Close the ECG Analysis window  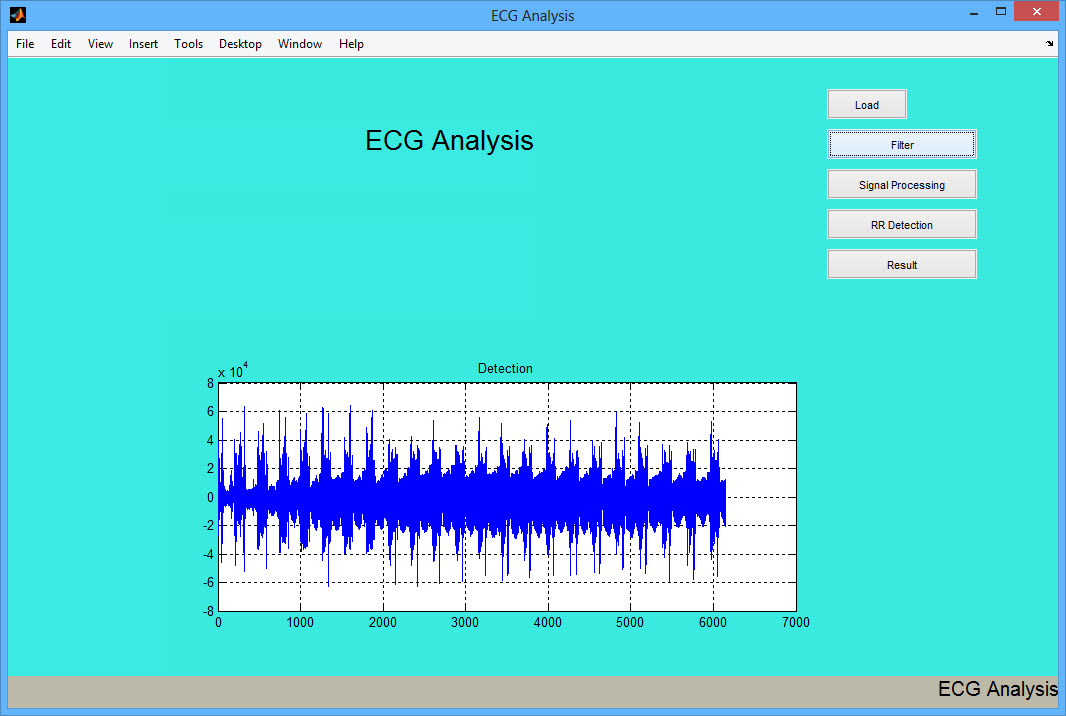click(x=1037, y=12)
